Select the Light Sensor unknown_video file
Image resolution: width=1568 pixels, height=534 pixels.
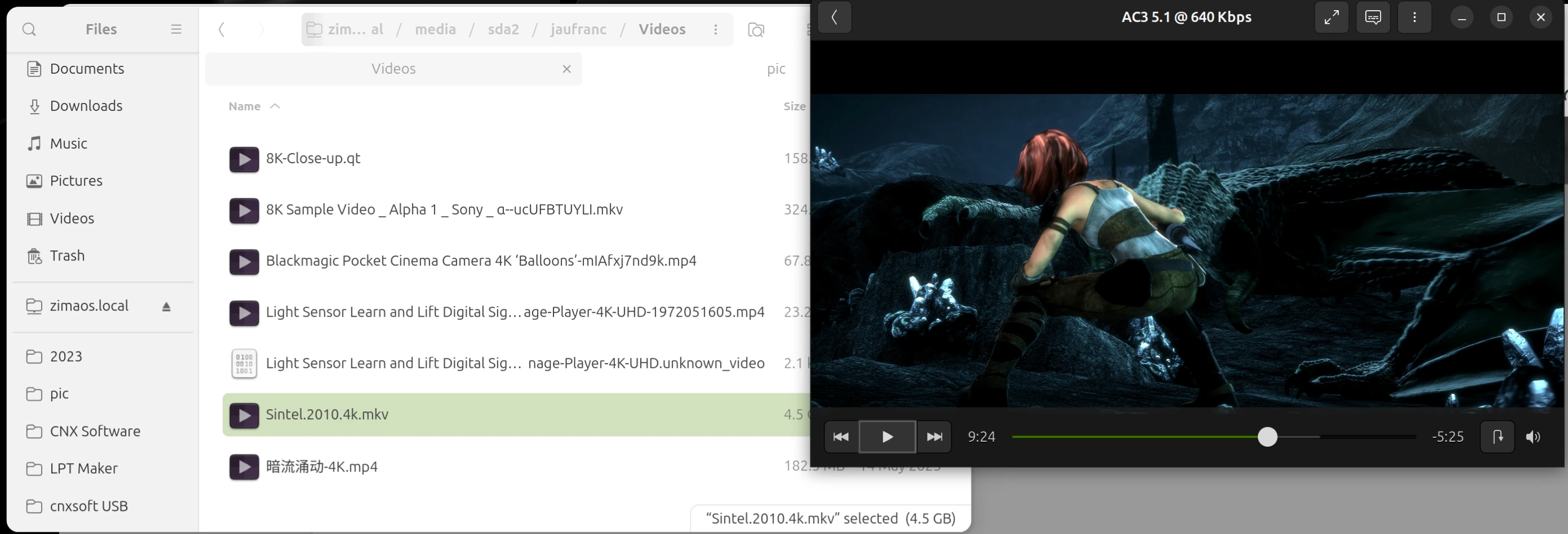click(x=516, y=363)
